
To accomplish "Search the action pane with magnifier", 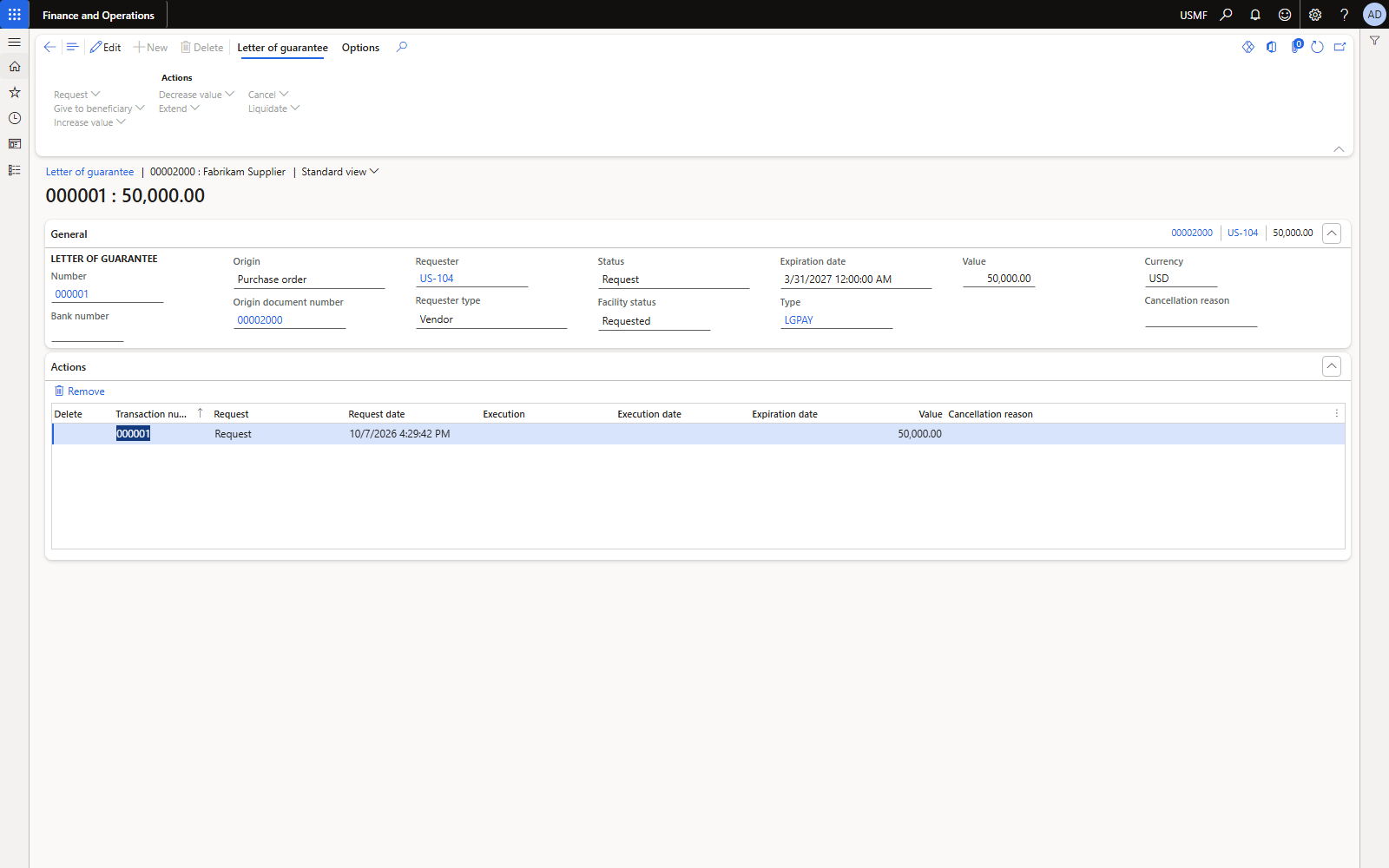I will click(x=401, y=47).
